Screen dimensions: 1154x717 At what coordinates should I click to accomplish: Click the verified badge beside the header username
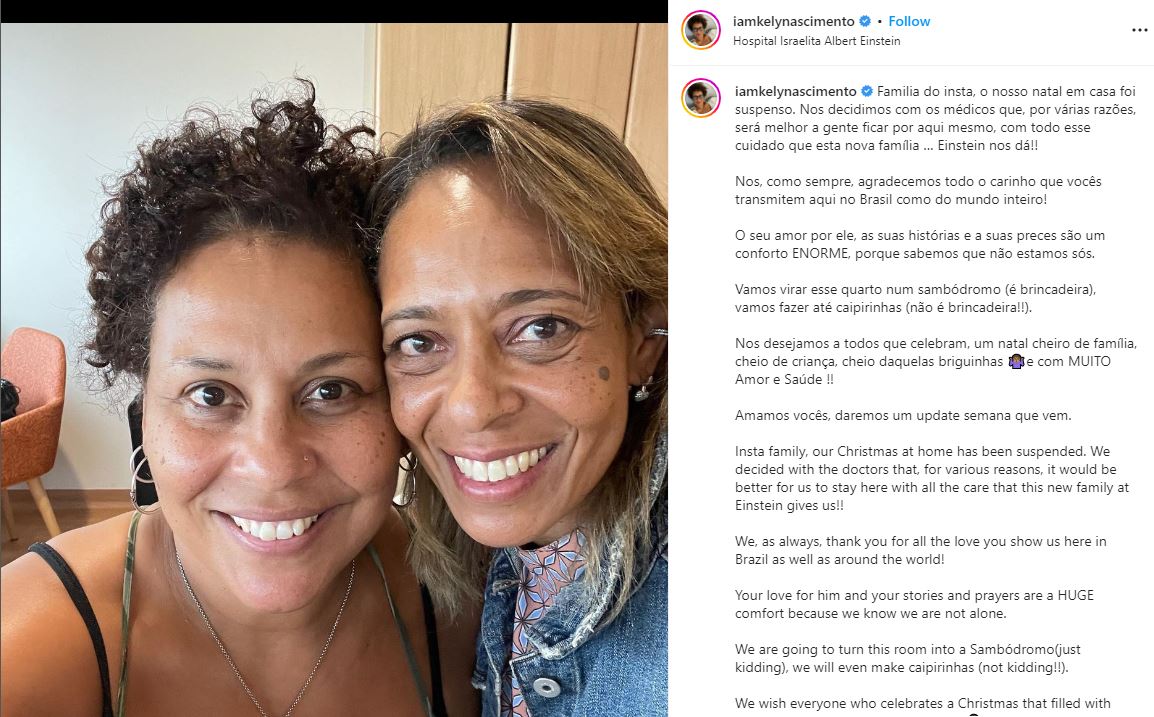(x=866, y=21)
